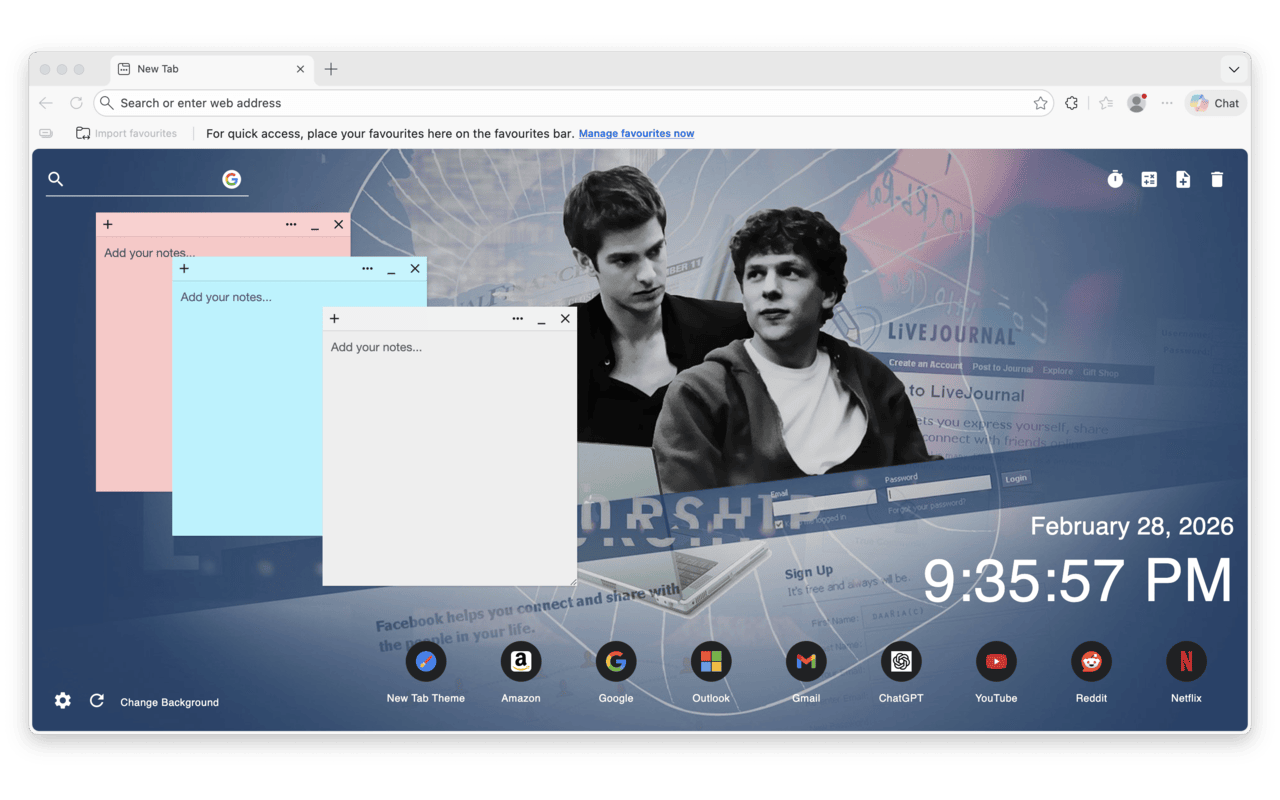This screenshot has width=1280, height=800.
Task: Open settings gear at bottom left
Action: (x=63, y=701)
